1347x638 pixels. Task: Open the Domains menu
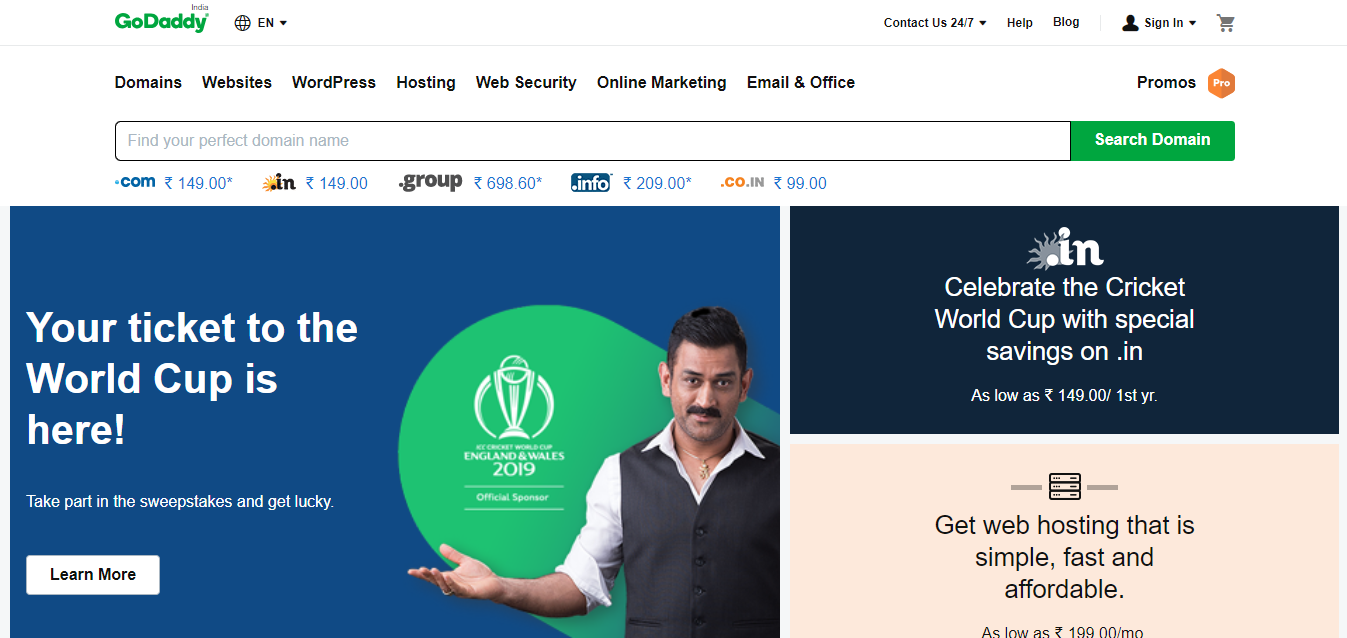[x=147, y=82]
